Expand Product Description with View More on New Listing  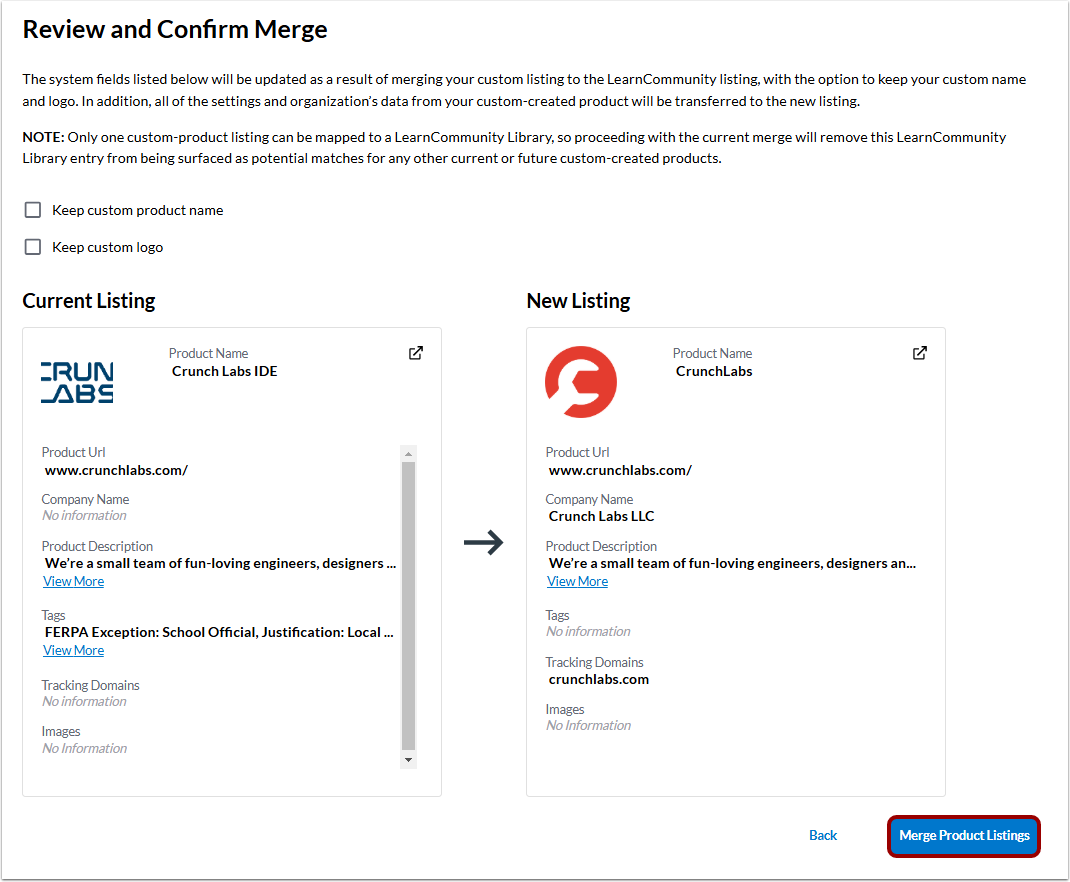(577, 580)
